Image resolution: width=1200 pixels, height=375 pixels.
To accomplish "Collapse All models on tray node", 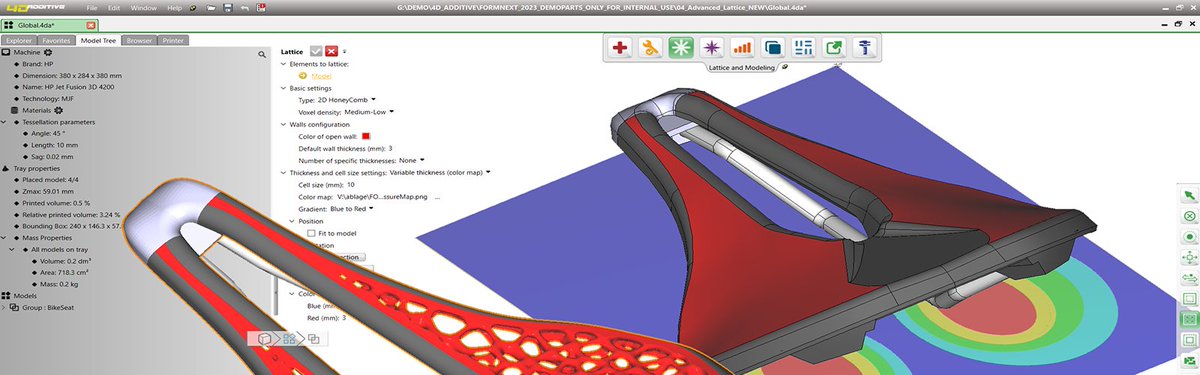I will tap(12, 249).
